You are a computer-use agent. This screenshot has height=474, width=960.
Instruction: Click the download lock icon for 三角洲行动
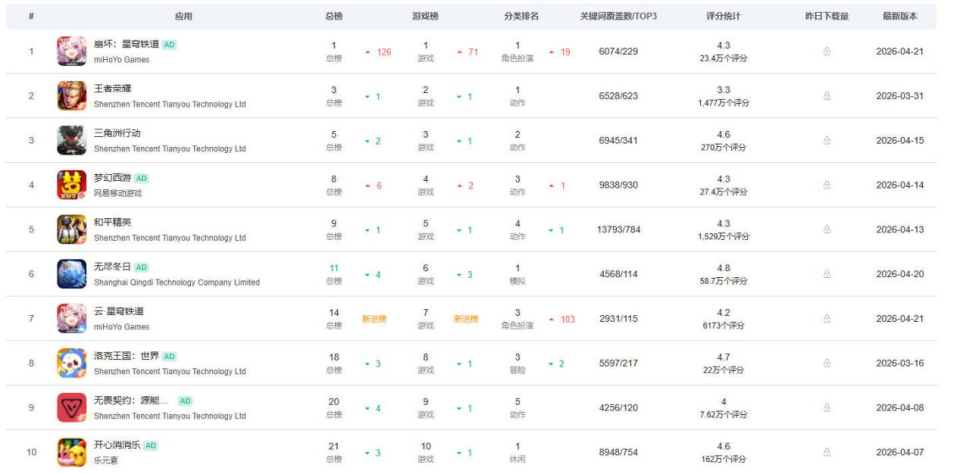tap(827, 140)
